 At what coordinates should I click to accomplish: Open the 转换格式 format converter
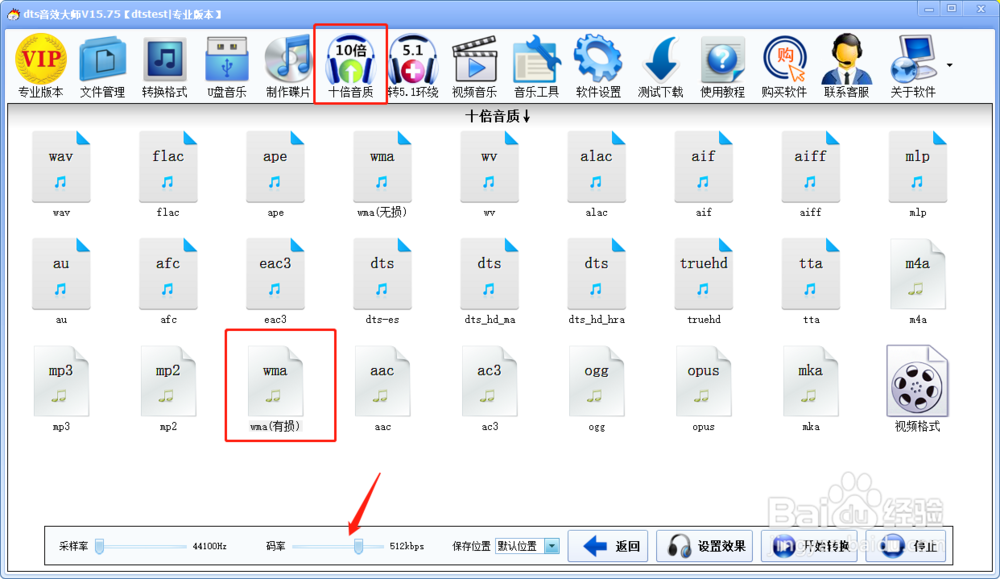(165, 66)
